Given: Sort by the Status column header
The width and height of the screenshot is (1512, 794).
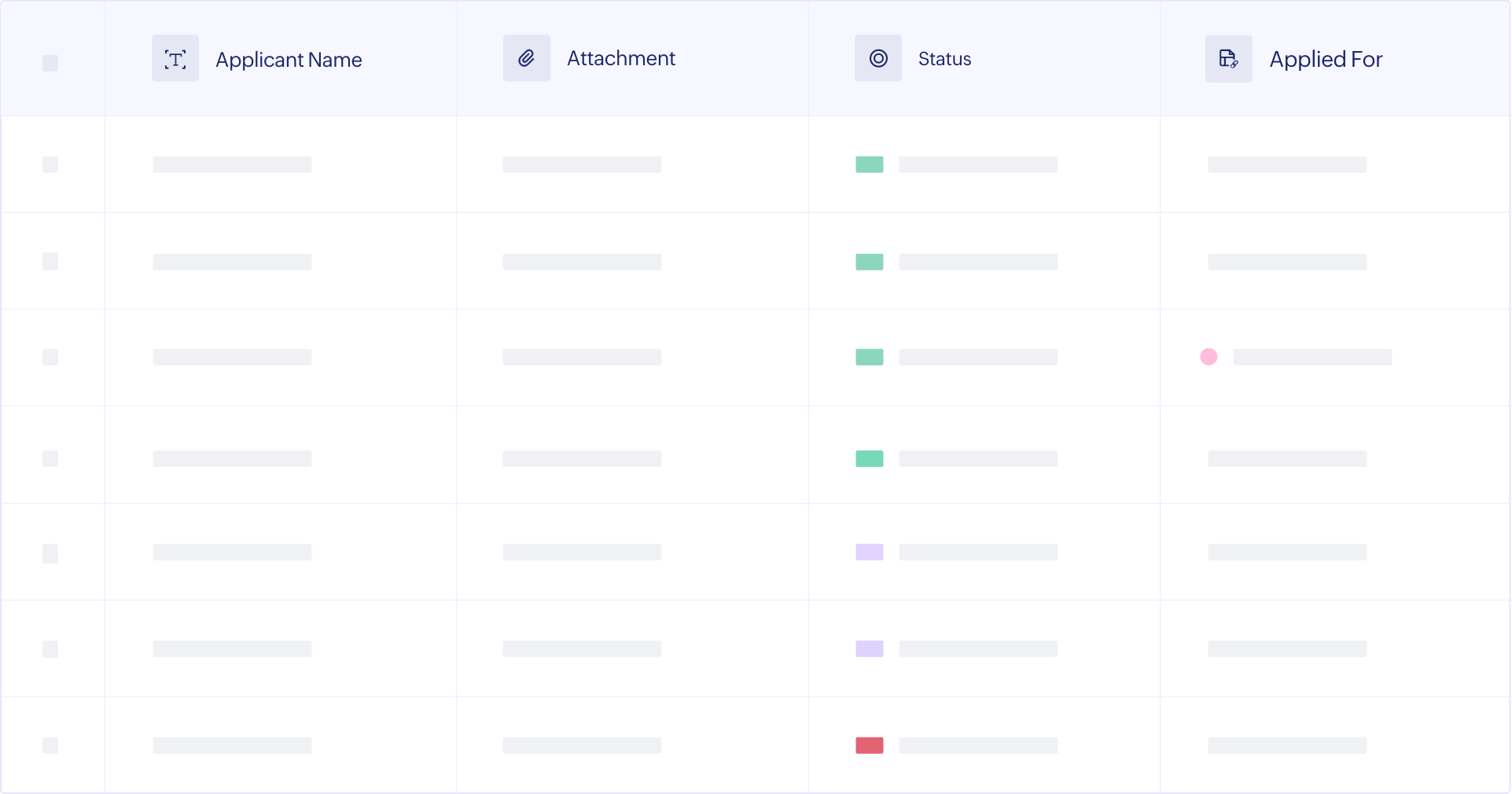Looking at the screenshot, I should tap(944, 59).
